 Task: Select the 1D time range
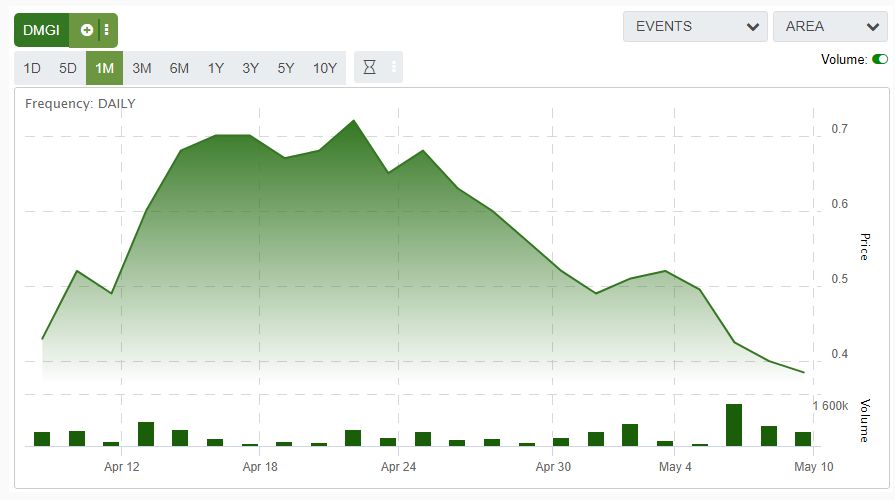32,68
